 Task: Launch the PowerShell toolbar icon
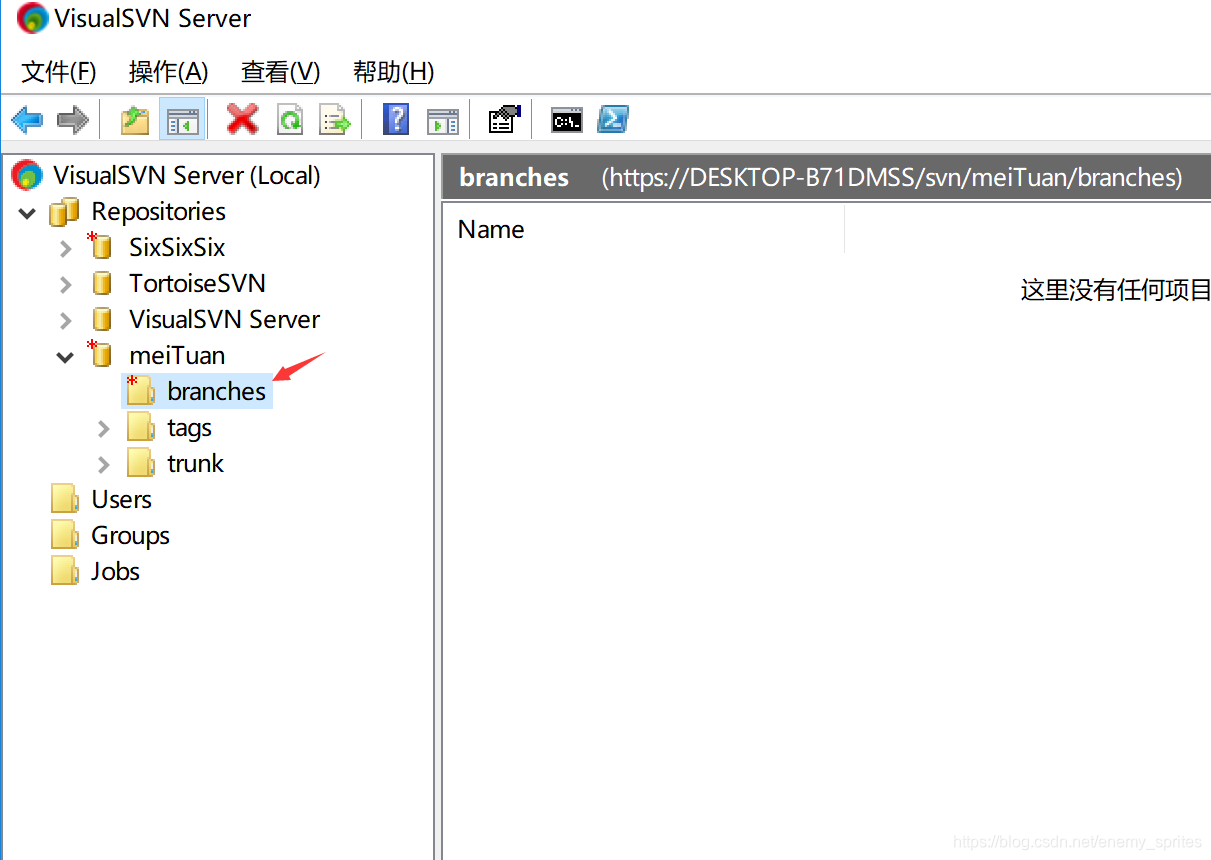coord(612,120)
